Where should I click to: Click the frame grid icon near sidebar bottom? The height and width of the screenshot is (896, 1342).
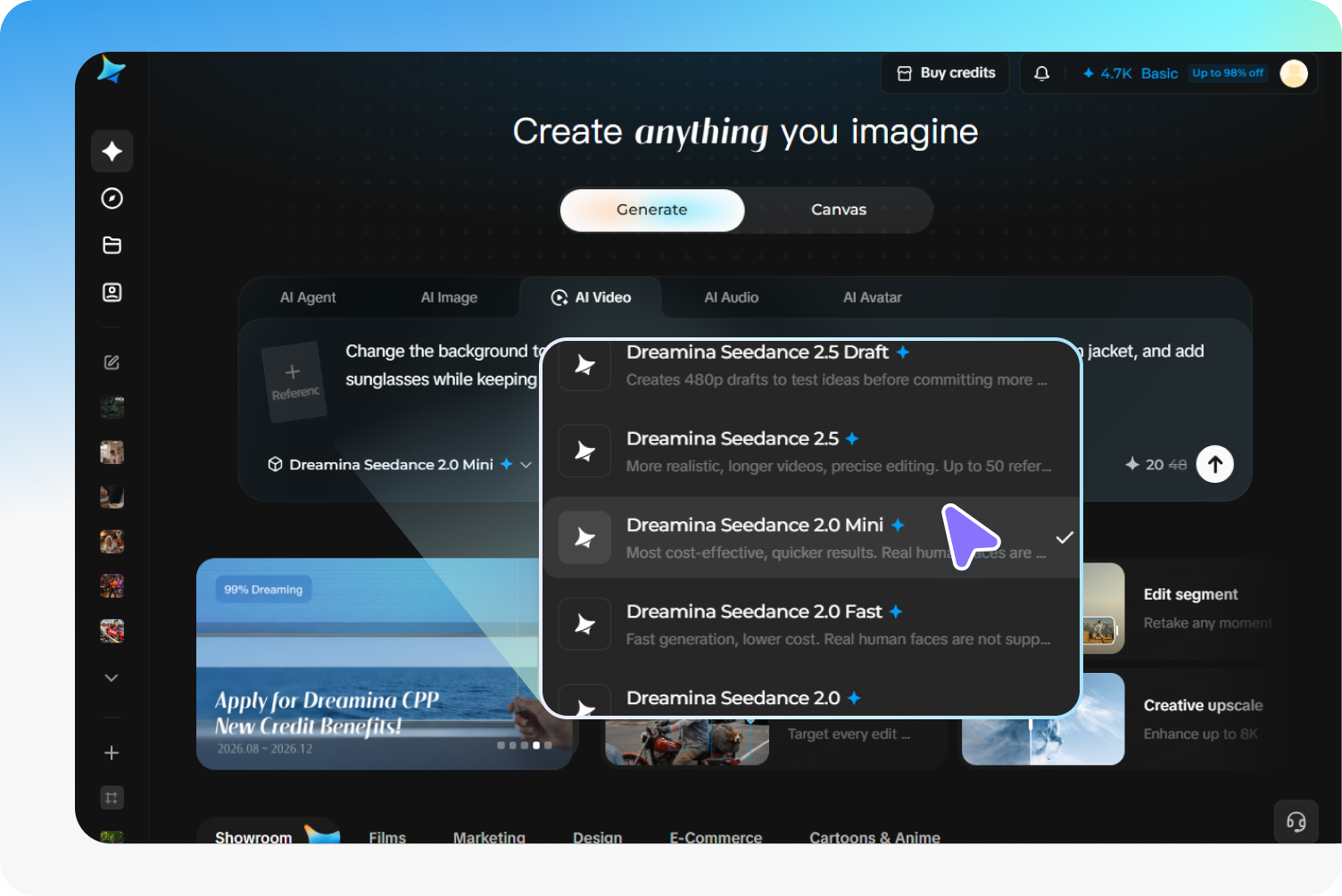[x=112, y=798]
